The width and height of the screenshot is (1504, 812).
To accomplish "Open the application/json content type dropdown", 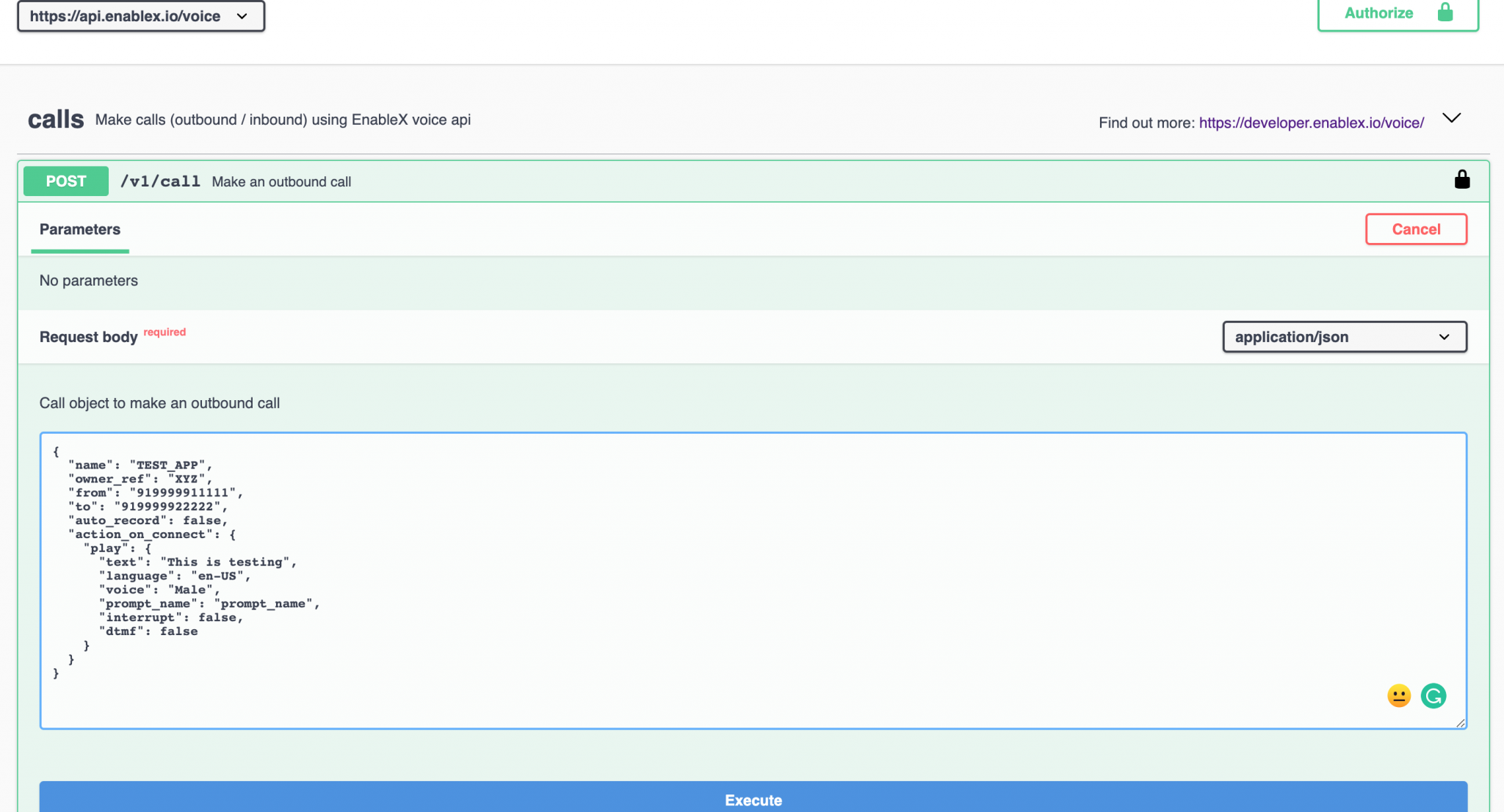I will click(x=1343, y=336).
